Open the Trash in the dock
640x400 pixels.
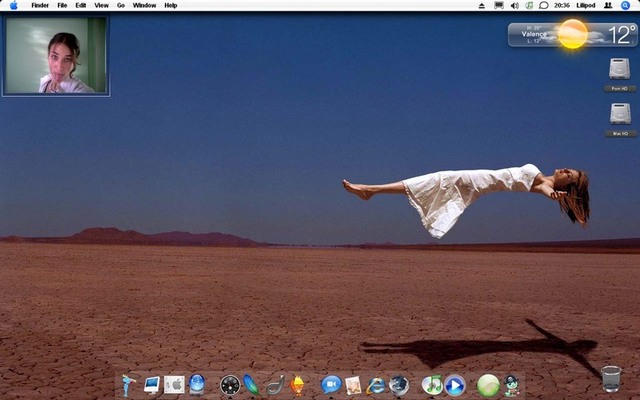point(611,379)
